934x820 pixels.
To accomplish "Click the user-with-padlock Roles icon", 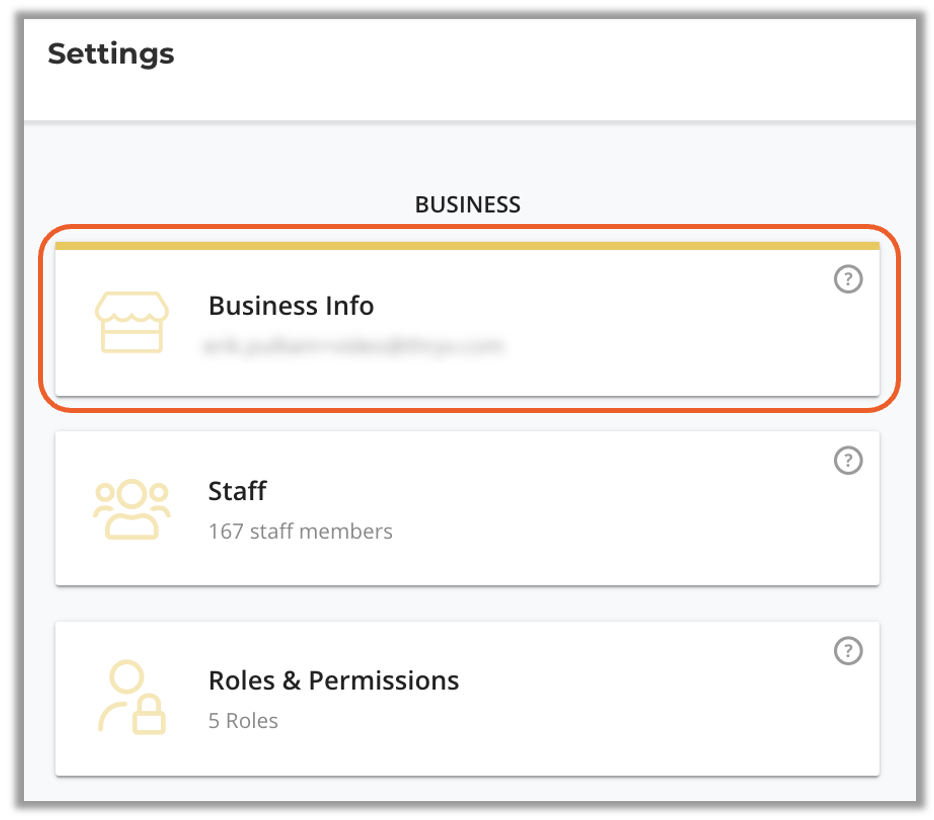I will pos(131,698).
